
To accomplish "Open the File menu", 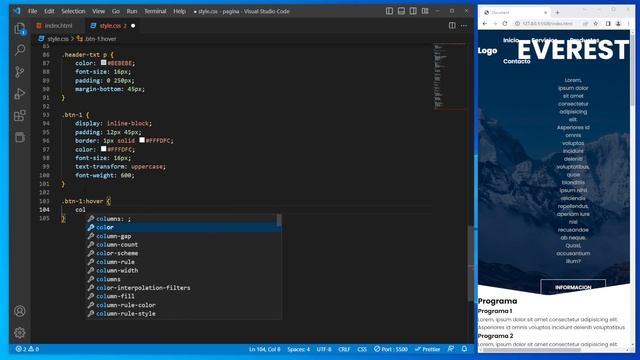I will (x=33, y=11).
